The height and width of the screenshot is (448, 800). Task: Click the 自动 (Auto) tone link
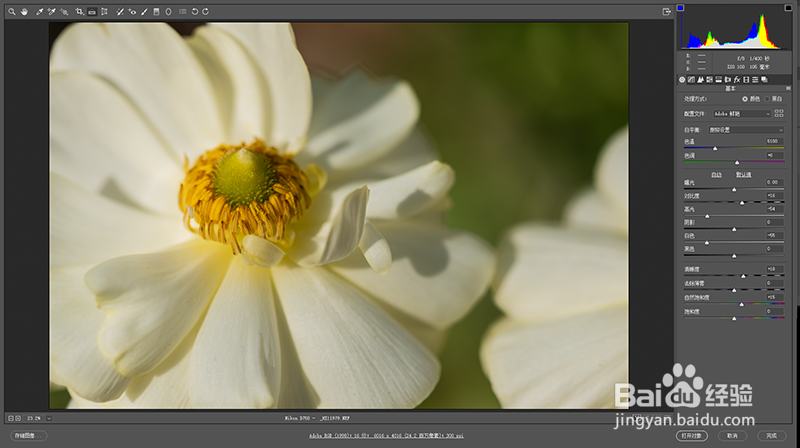(716, 175)
